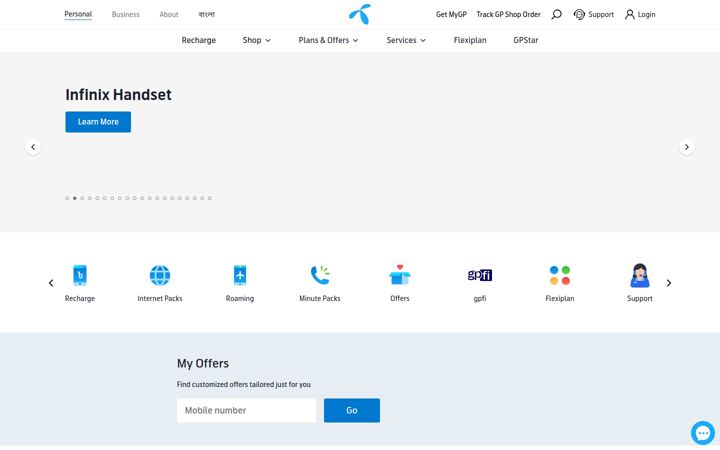The width and height of the screenshot is (720, 450).
Task: Open the search magnifier icon
Action: click(x=557, y=14)
